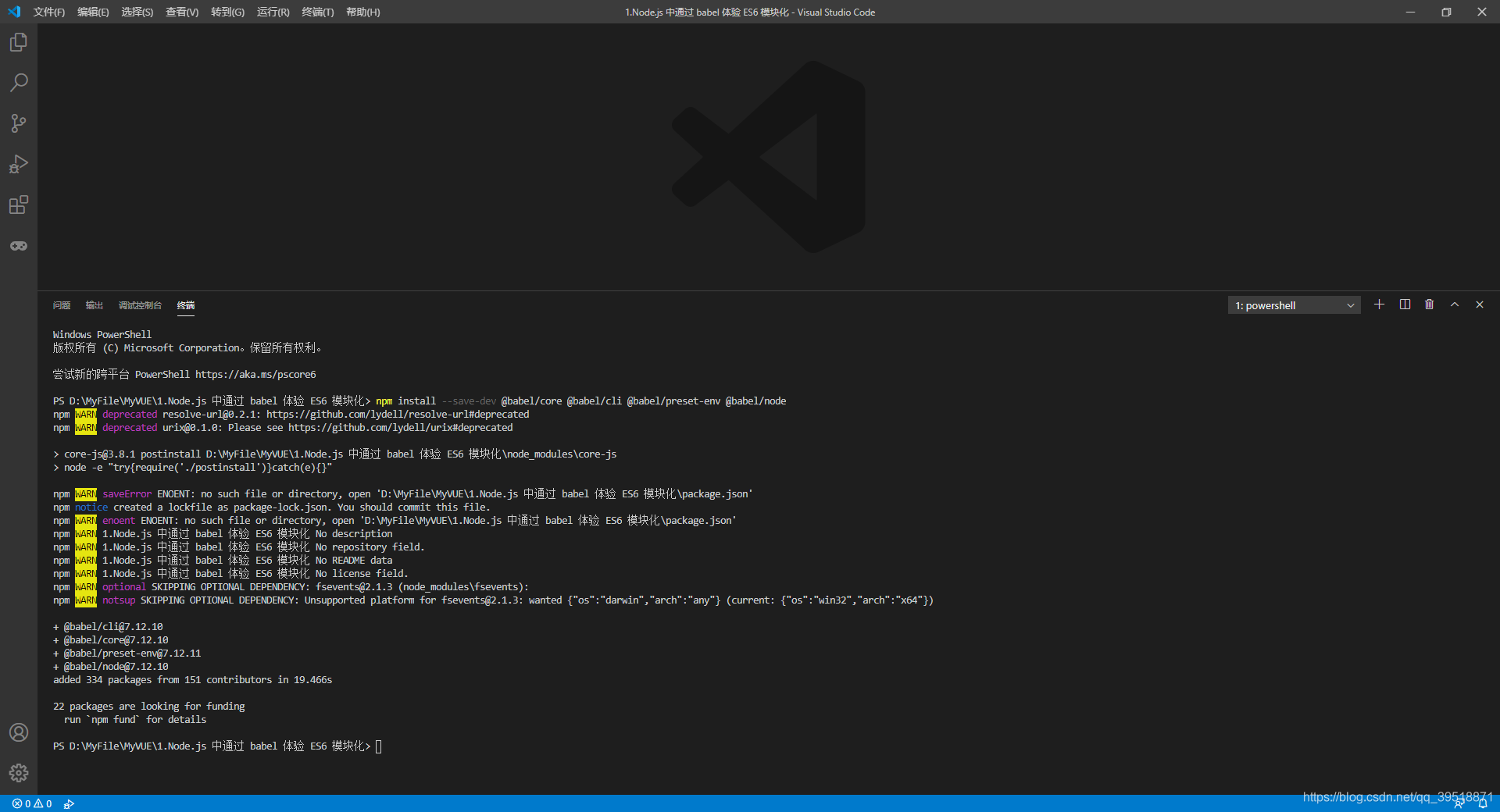This screenshot has width=1500, height=812.
Task: Open the 文件(F) menu
Action: (49, 12)
